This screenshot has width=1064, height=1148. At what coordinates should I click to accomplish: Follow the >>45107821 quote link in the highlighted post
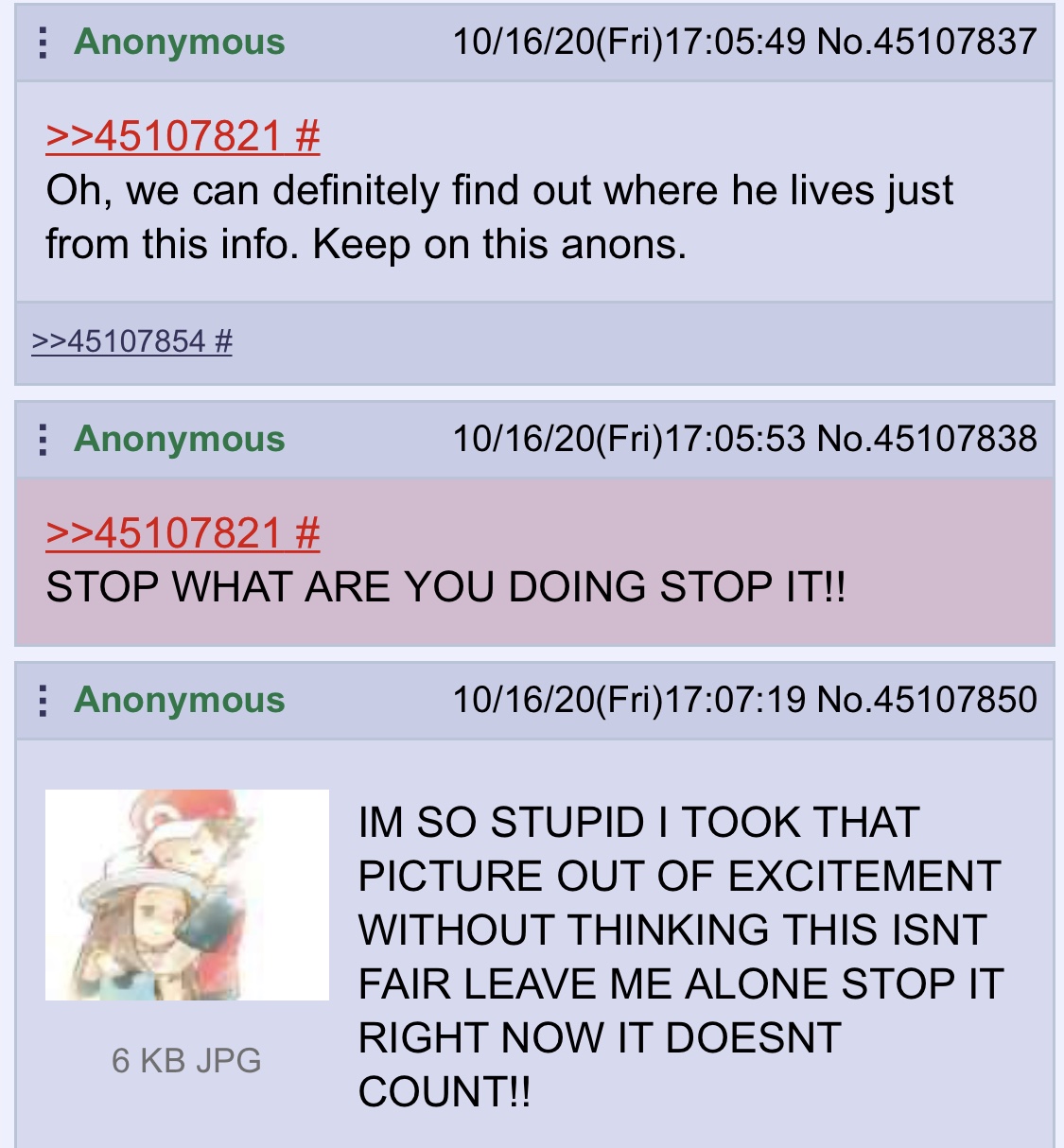click(164, 533)
